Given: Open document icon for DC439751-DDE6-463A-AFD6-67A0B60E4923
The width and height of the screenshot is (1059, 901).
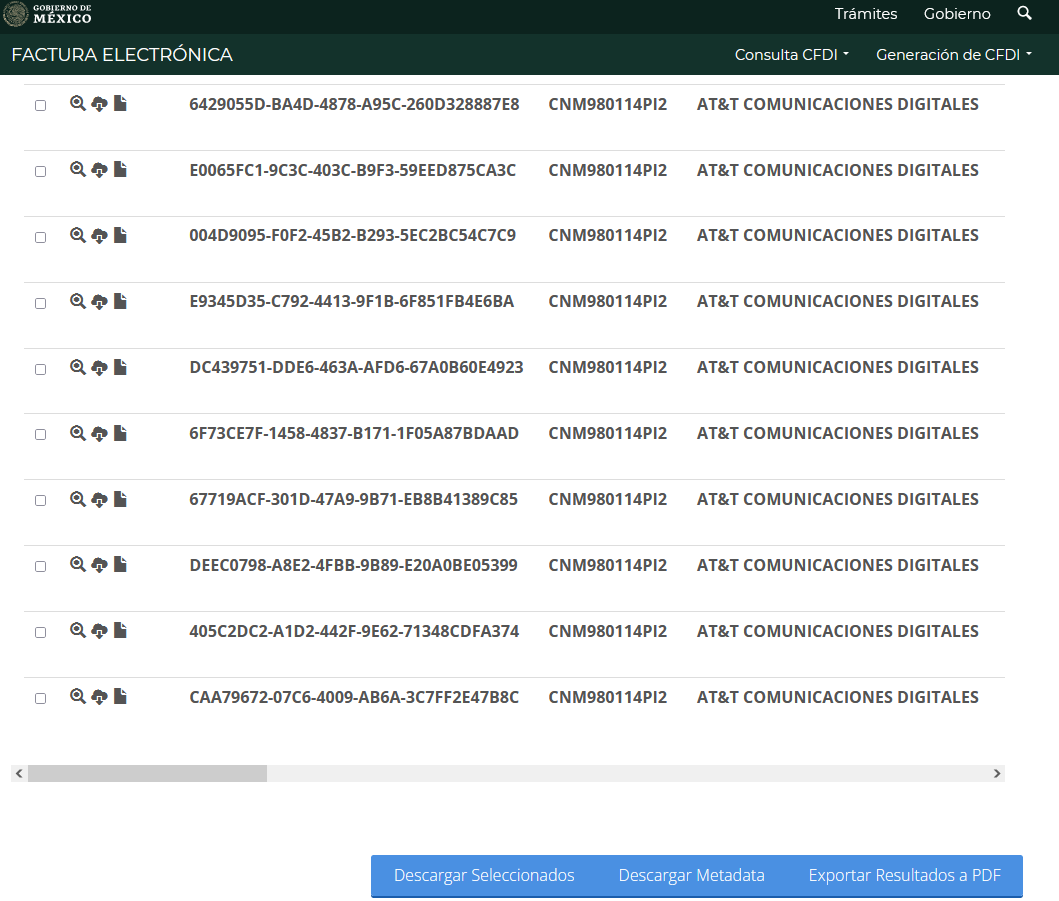Looking at the screenshot, I should [120, 367].
